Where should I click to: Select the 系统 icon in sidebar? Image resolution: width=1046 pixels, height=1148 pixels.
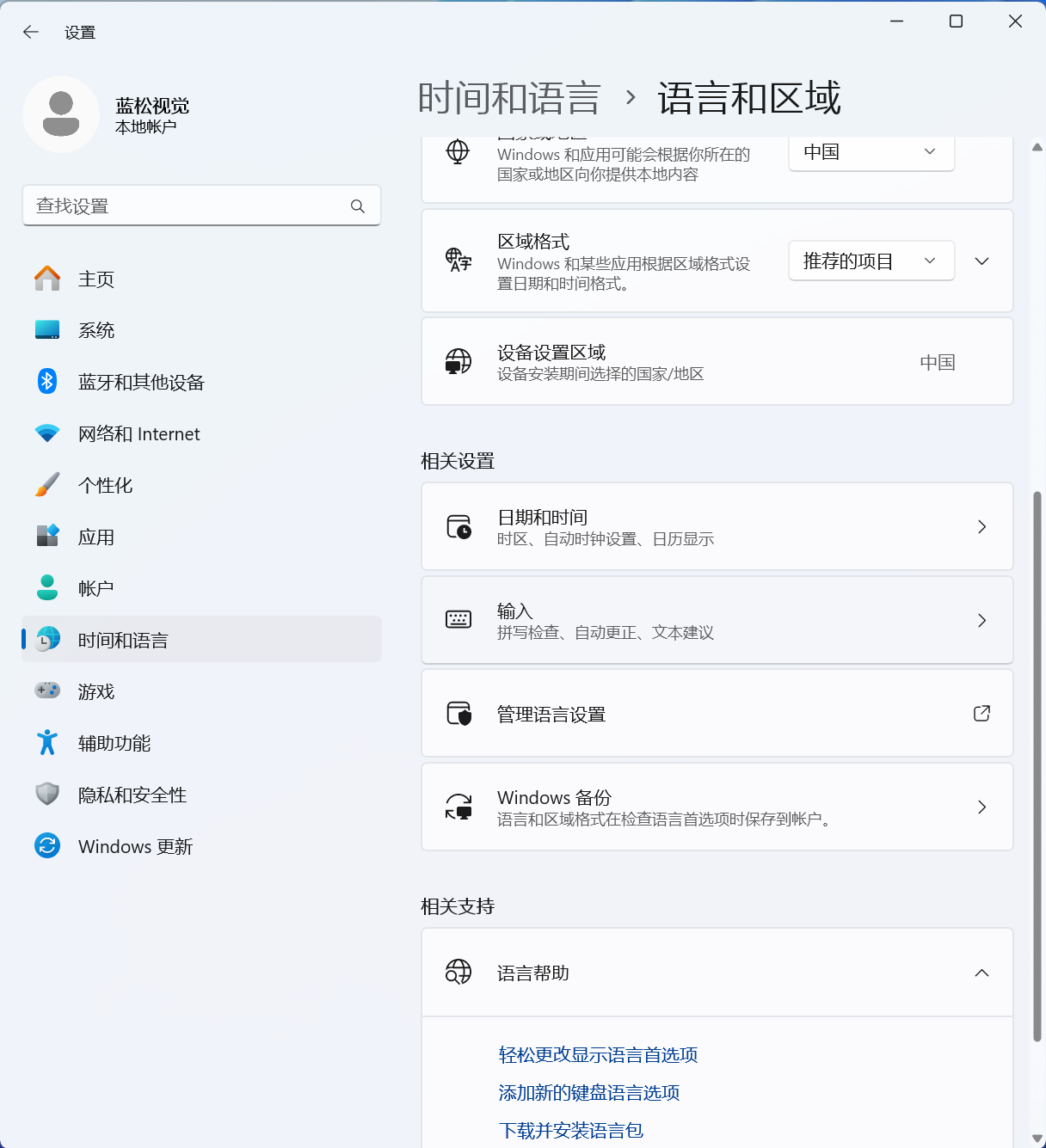pos(47,330)
